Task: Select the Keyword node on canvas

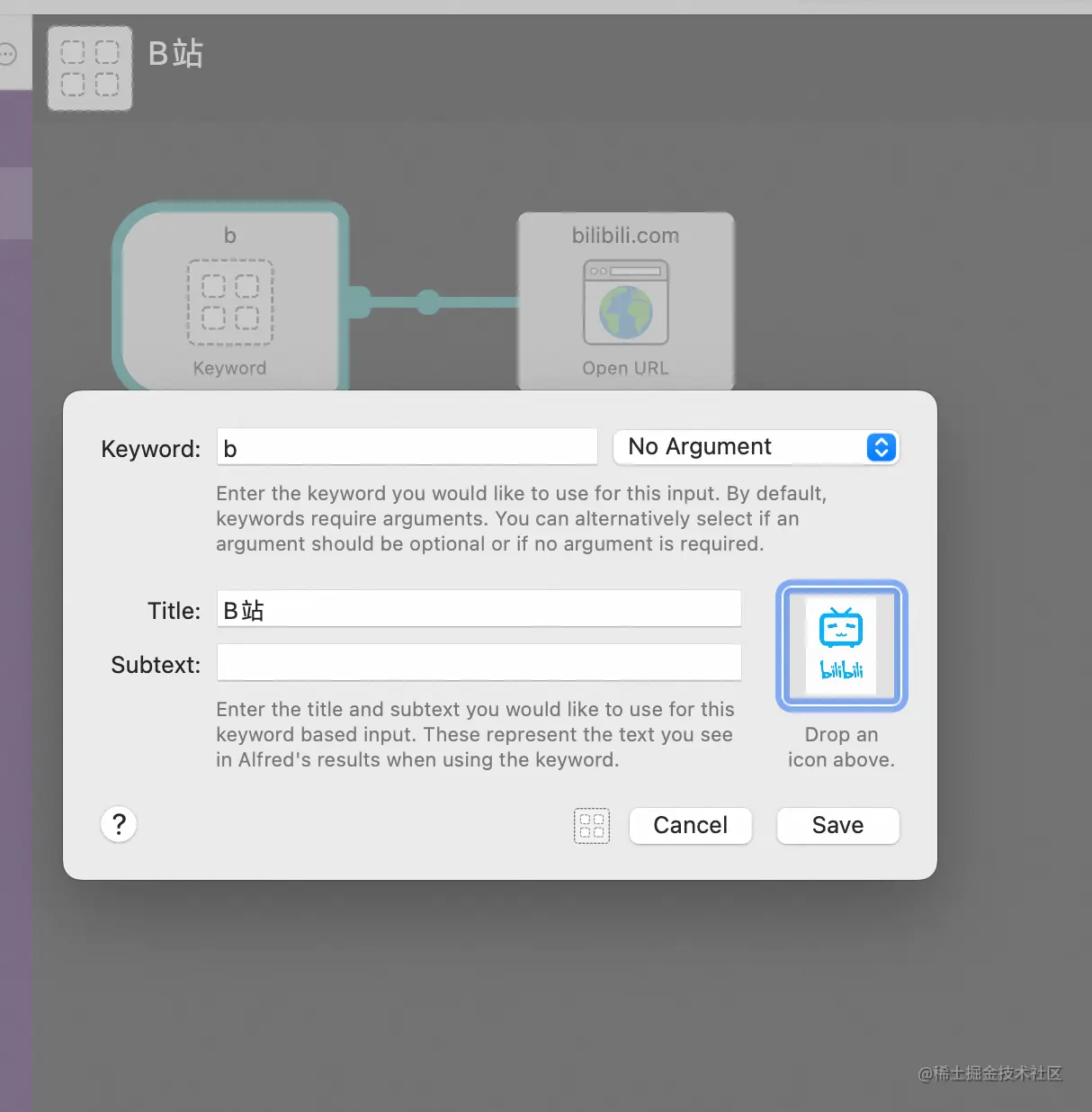Action: tap(230, 298)
